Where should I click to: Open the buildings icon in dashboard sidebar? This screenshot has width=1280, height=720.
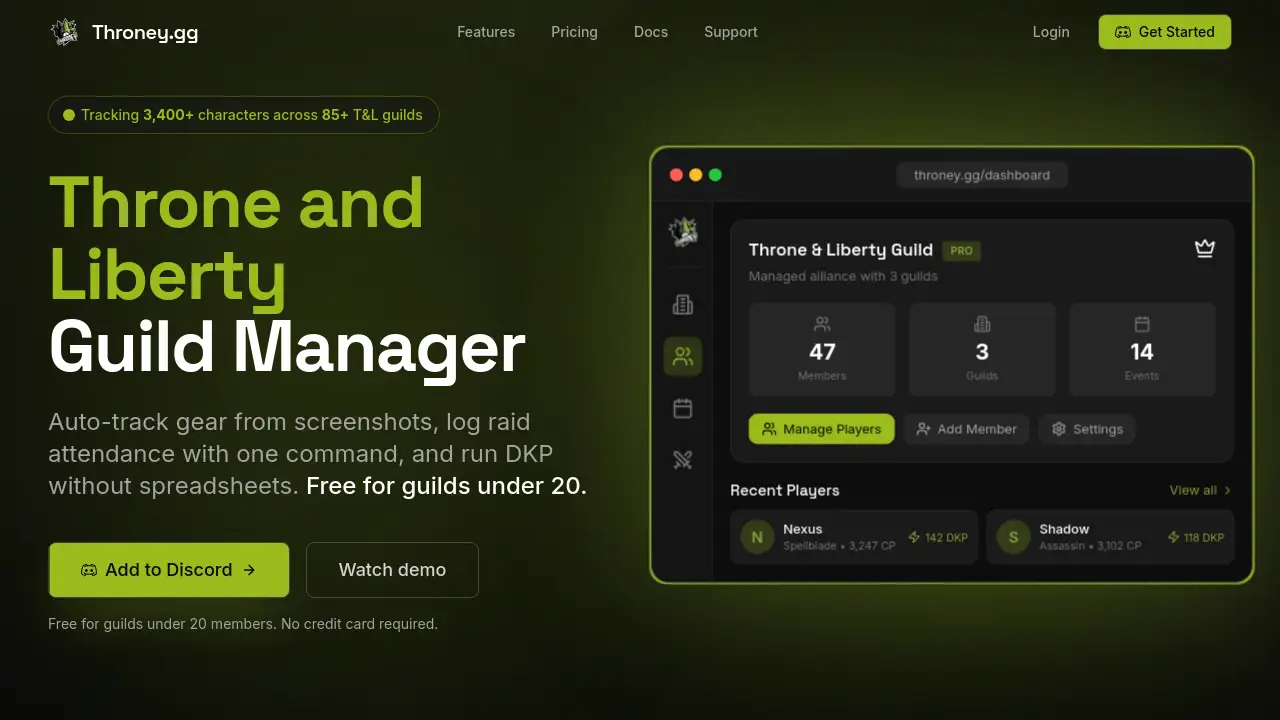pyautogui.click(x=683, y=305)
